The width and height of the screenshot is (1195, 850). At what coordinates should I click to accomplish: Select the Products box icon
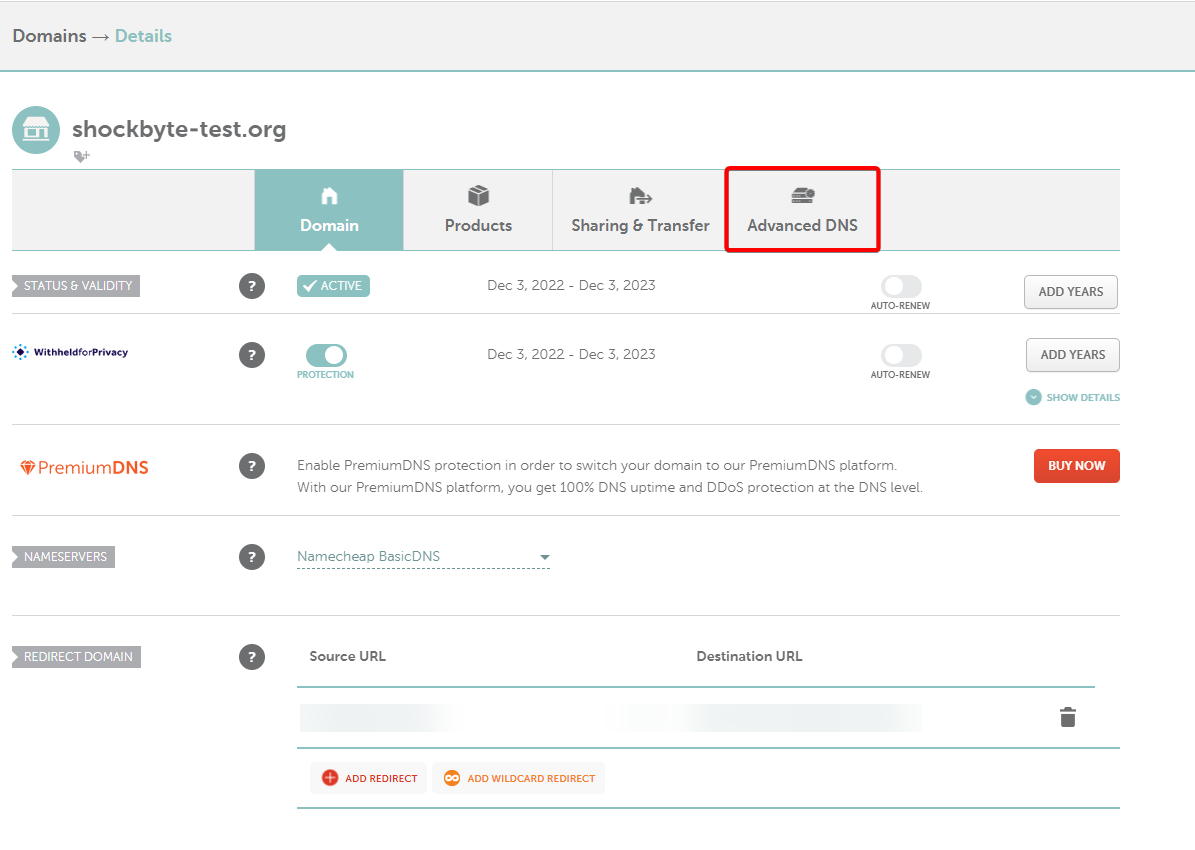[x=477, y=195]
